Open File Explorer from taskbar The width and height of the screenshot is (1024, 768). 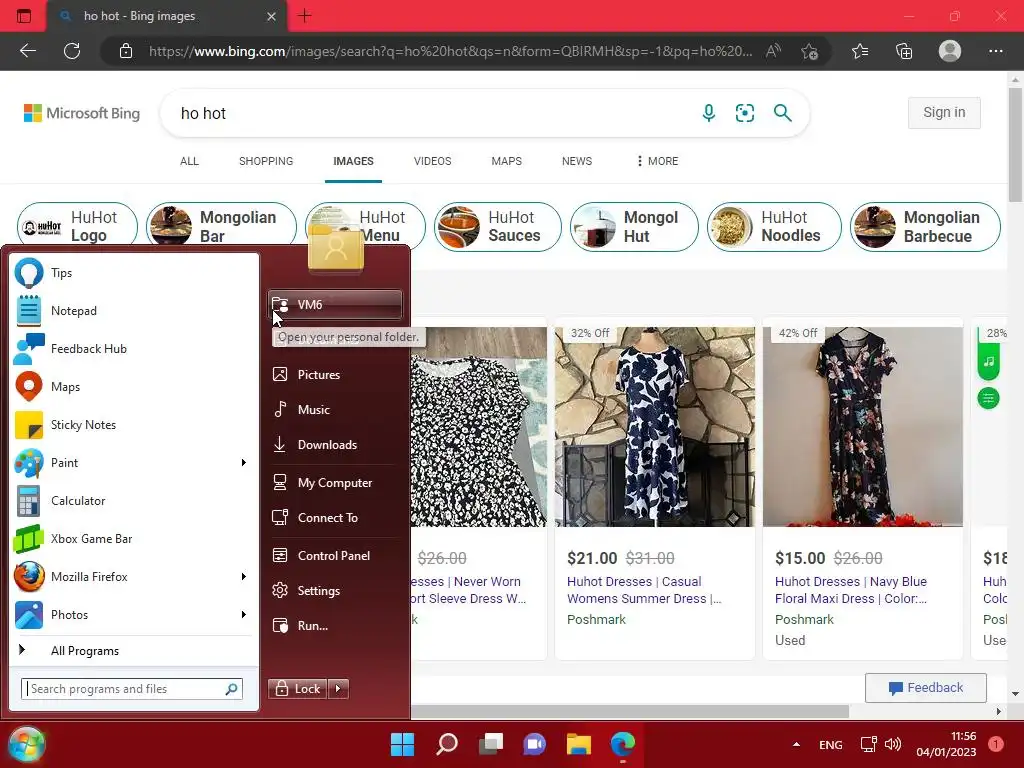[579, 744]
